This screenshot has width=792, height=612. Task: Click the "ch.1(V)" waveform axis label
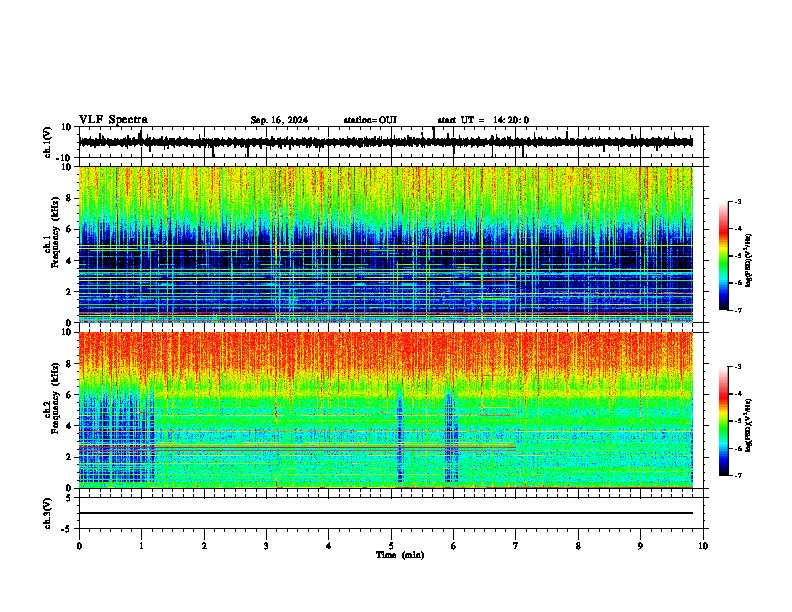pos(48,142)
